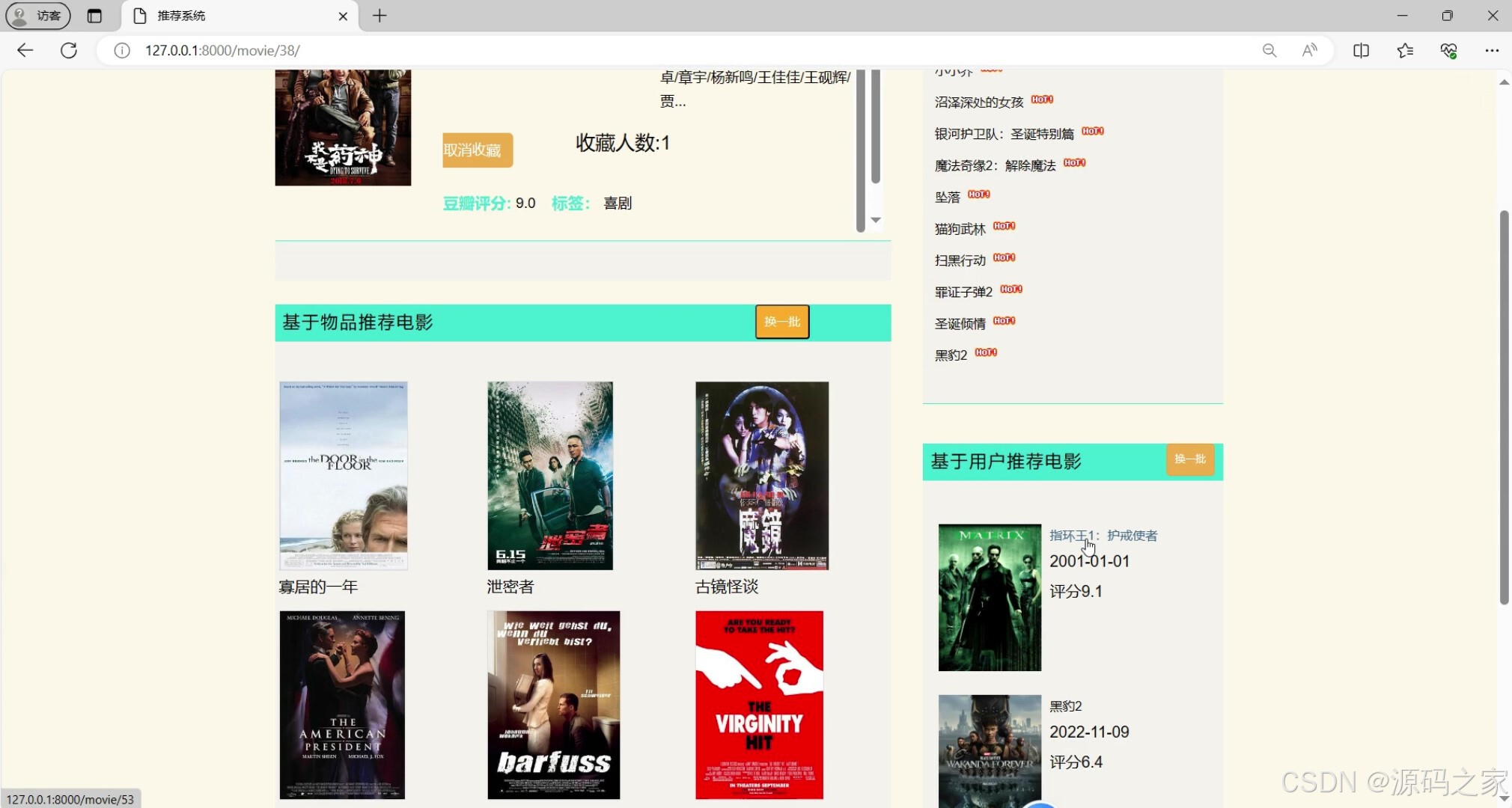This screenshot has height=808, width=1512.
Task: Click 换一批 under 基于用户推荐电影
Action: click(1189, 459)
